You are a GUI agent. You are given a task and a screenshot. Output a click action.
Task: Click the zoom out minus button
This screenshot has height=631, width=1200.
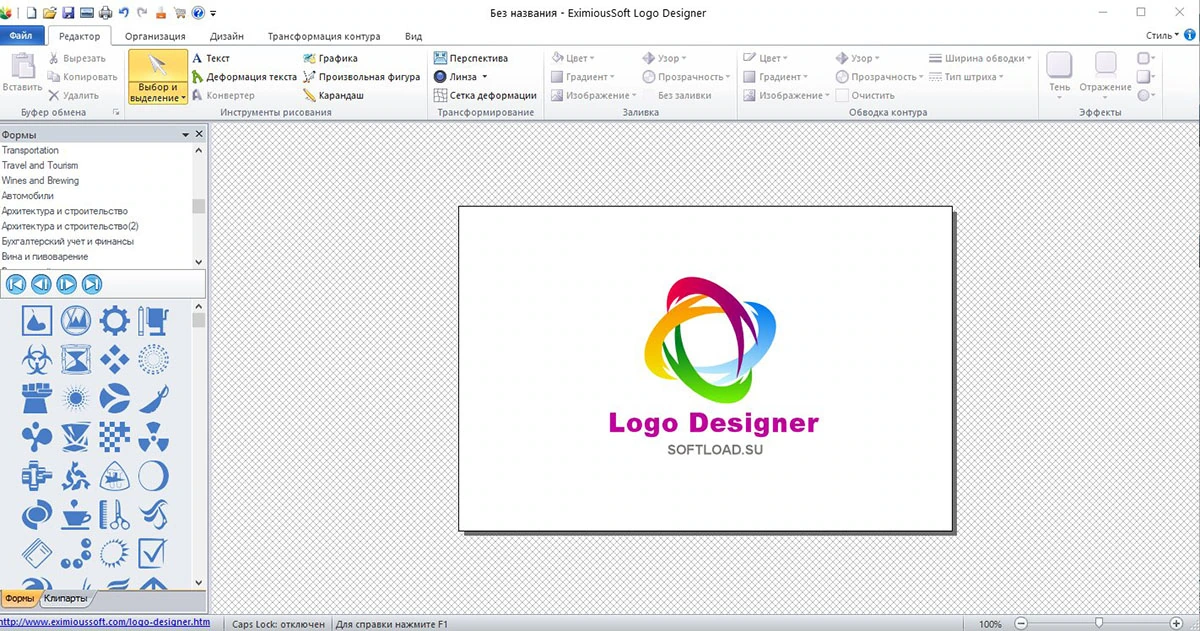coord(1021,623)
